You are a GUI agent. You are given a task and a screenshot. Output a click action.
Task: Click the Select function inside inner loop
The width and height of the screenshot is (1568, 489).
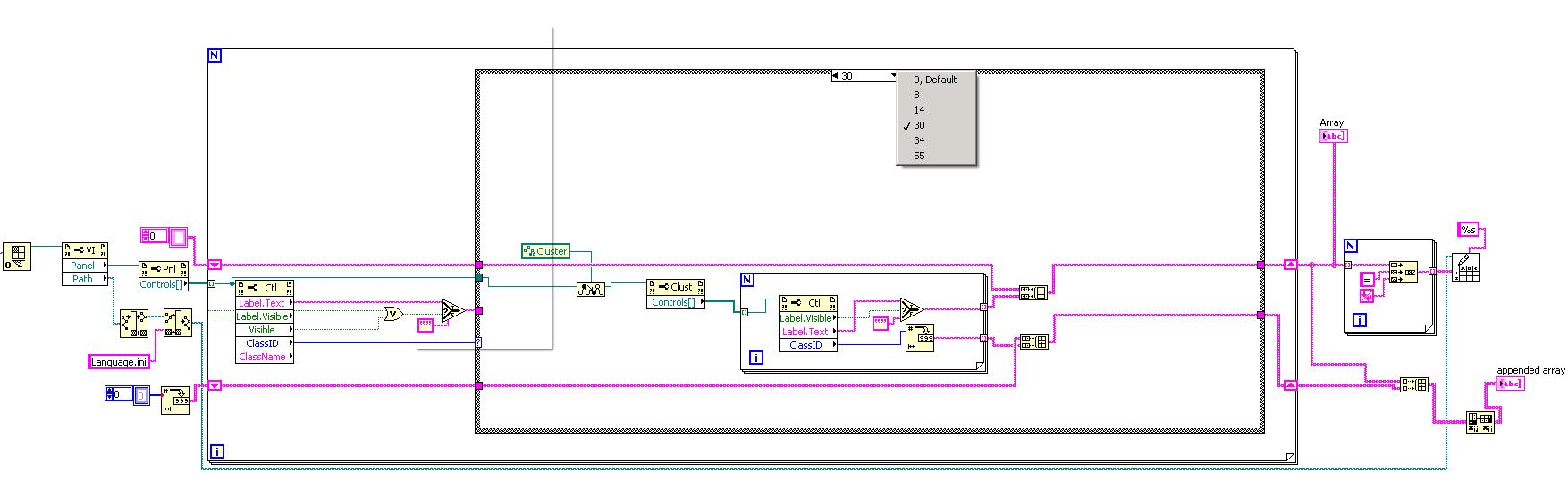910,309
